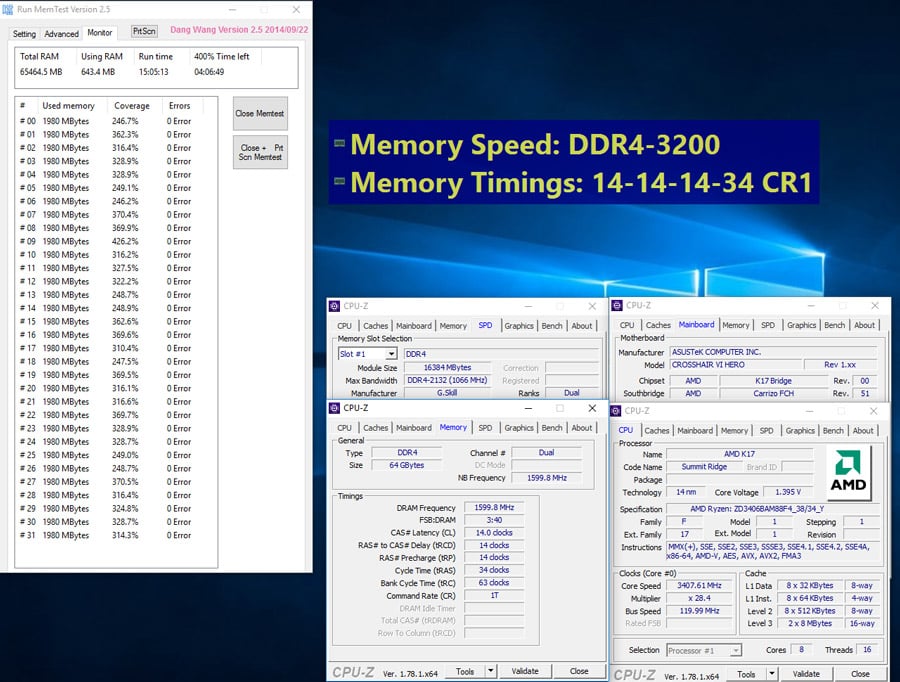Switch to SPD tab in Memory window
This screenshot has height=682, width=900.
(x=486, y=428)
